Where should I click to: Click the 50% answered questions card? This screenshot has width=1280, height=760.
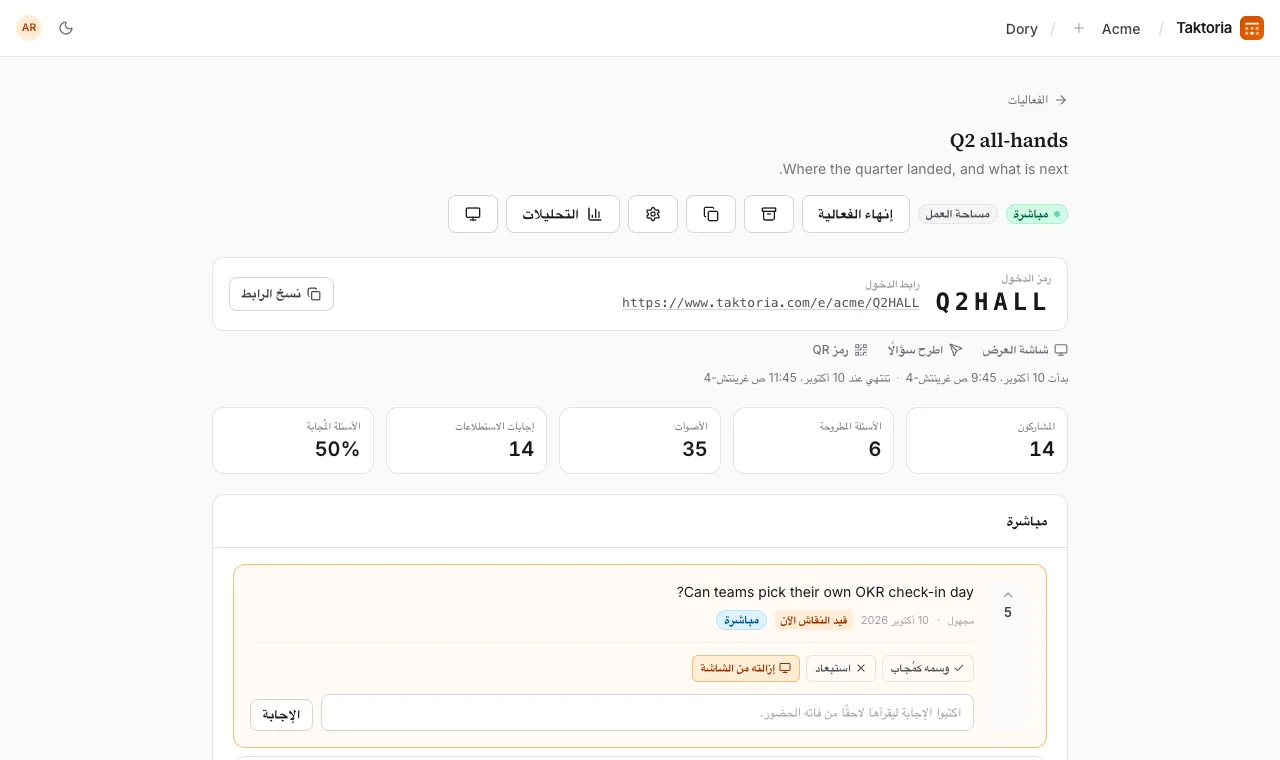pyautogui.click(x=293, y=440)
